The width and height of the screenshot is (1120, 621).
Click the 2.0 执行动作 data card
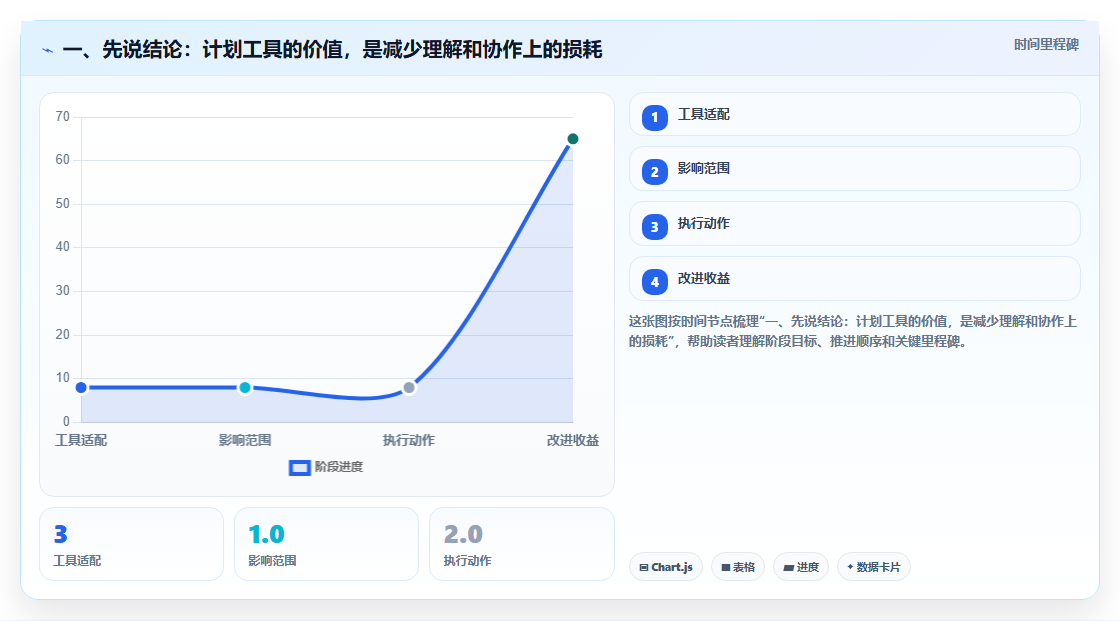521,545
